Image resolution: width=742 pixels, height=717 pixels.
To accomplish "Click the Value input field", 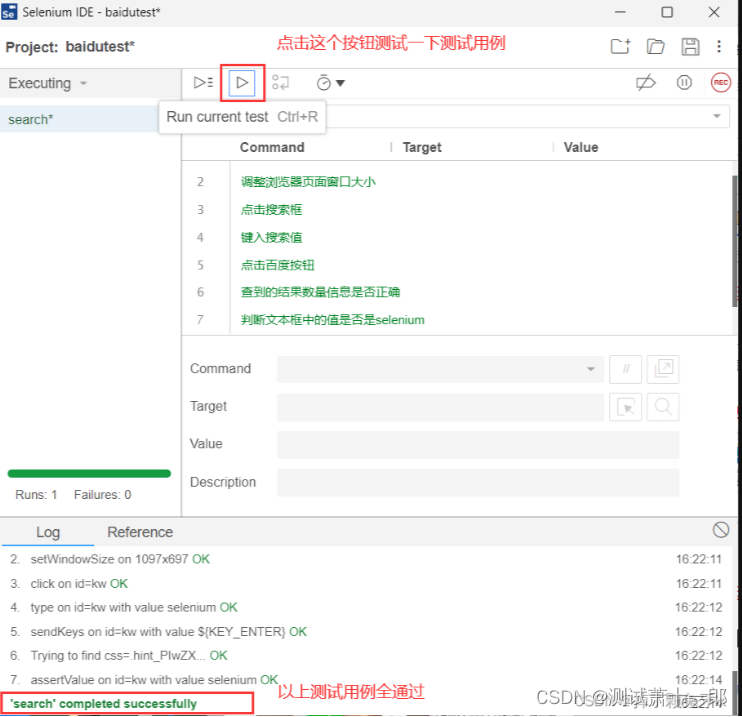I will 478,445.
